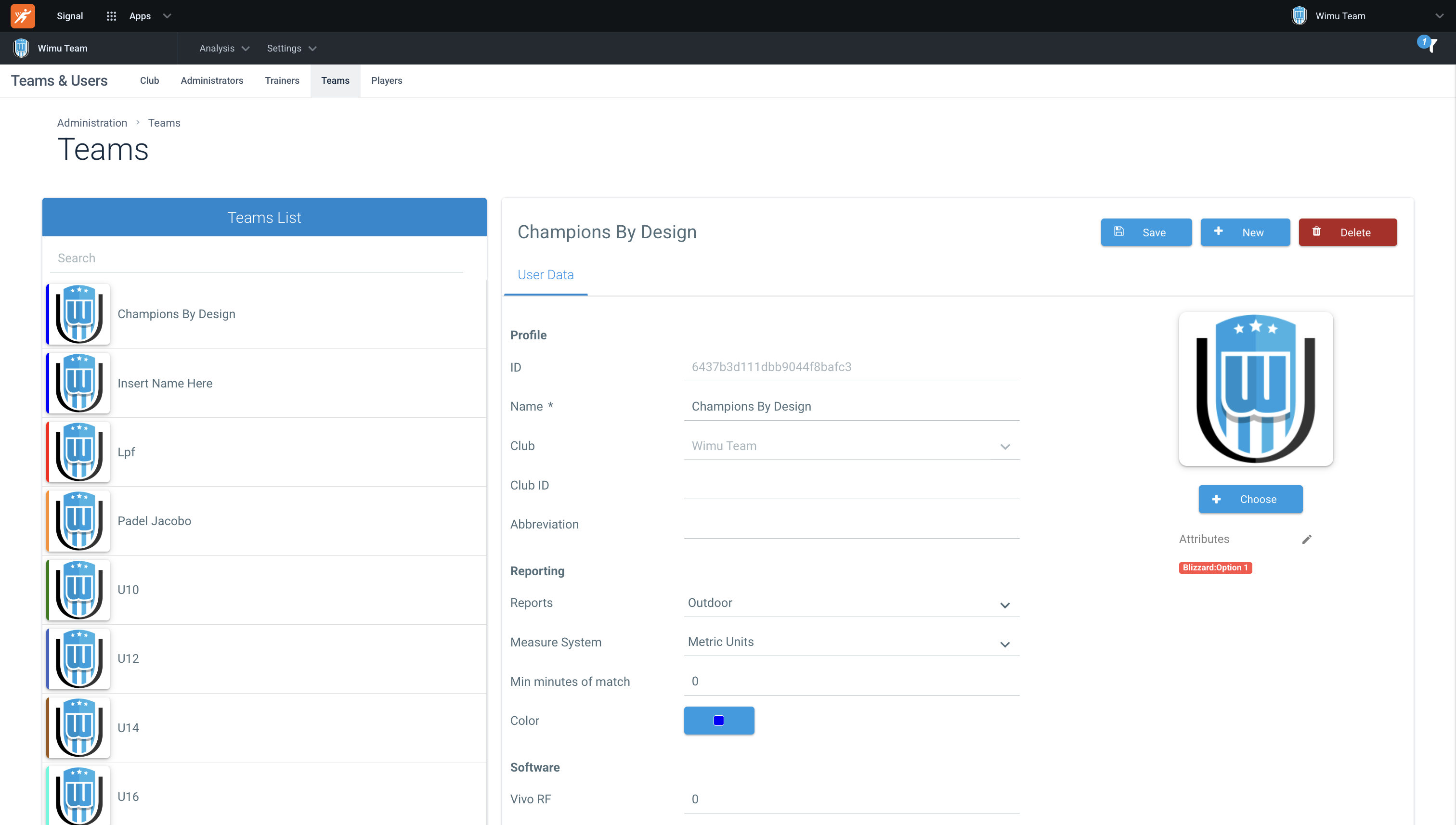Select the U16 team name
The width and height of the screenshot is (1456, 825).
[x=128, y=797]
